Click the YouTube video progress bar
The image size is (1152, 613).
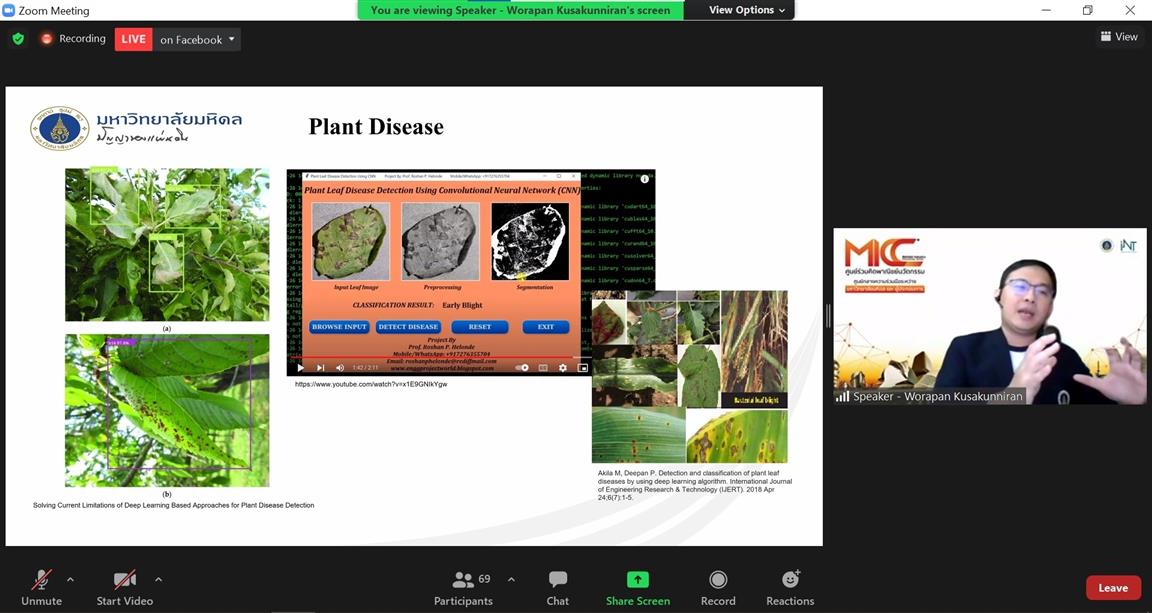[440, 356]
